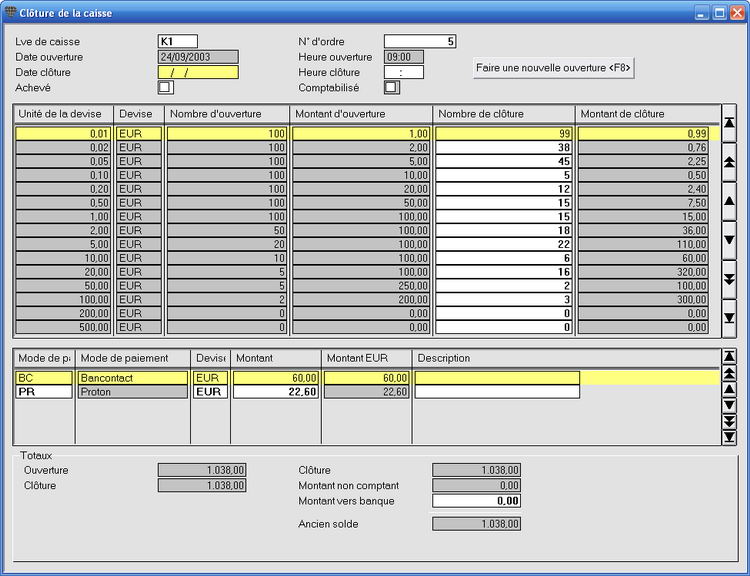Click the Montant de clôture cell 320,00
The width and height of the screenshot is (750, 576).
(x=643, y=272)
